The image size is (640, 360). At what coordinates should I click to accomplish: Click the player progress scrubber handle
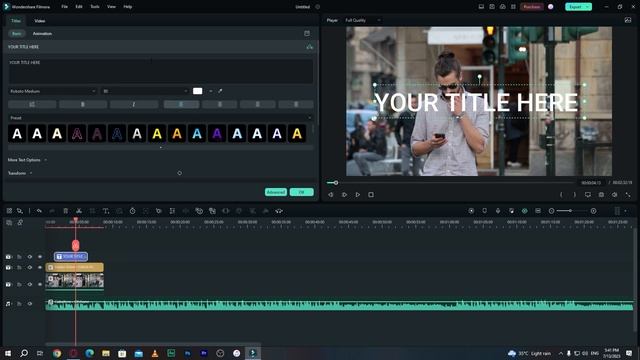click(x=336, y=183)
